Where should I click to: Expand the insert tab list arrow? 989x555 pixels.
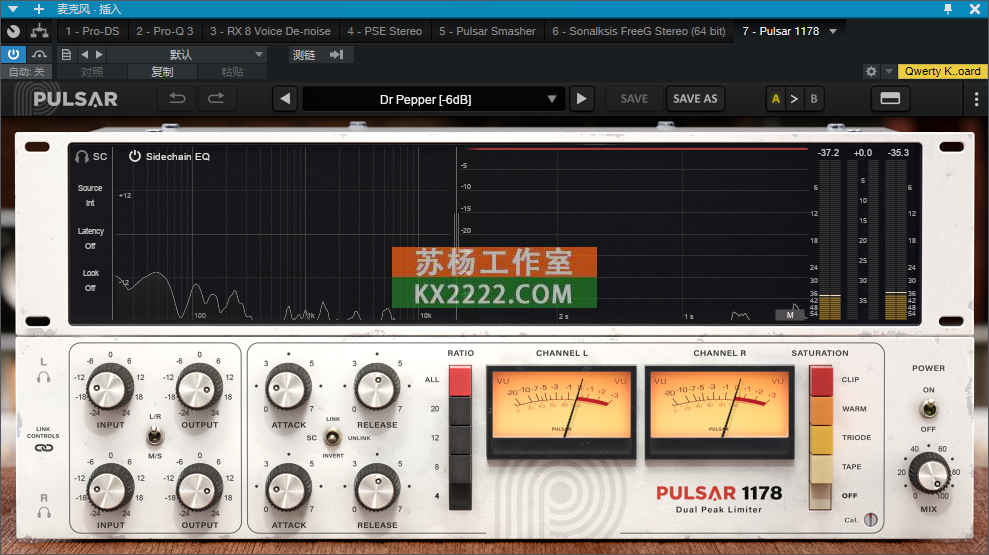click(833, 31)
